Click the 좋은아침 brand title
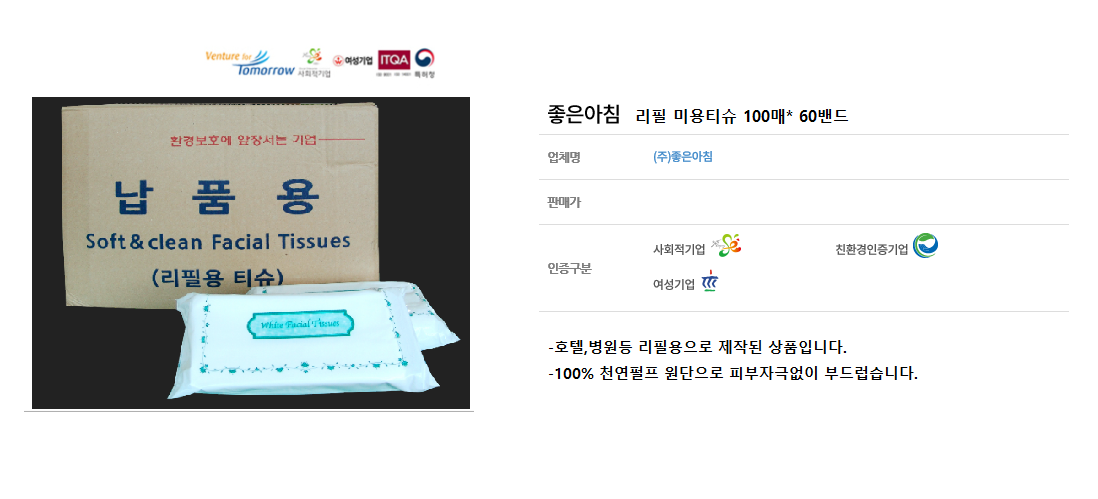 click(x=583, y=115)
